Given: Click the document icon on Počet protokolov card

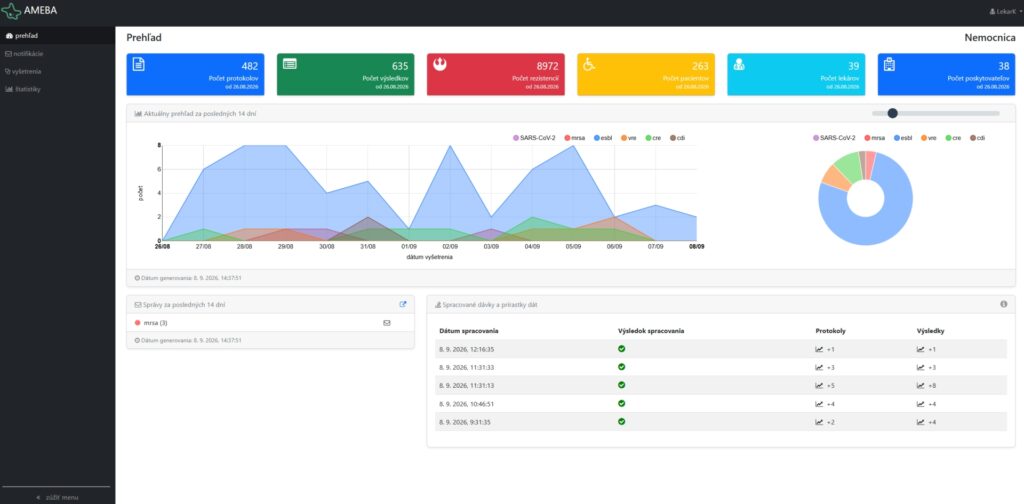Looking at the screenshot, I should click(138, 64).
